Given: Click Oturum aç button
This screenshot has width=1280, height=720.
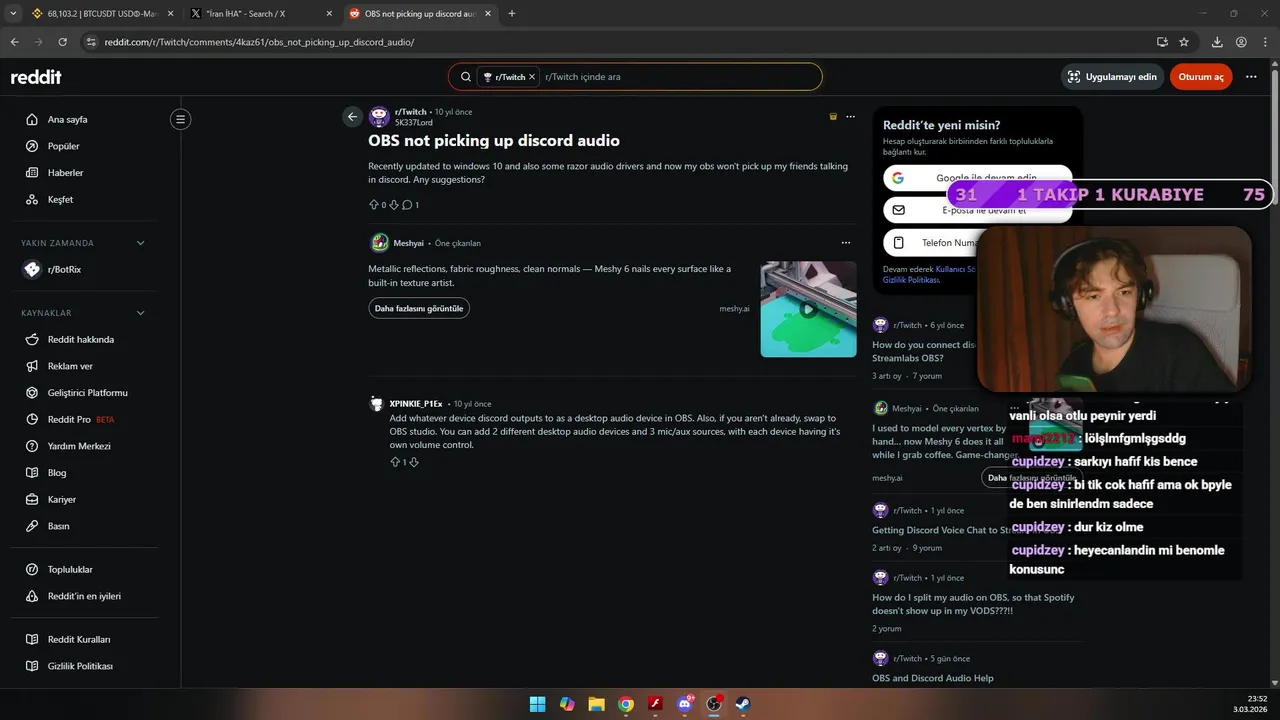Looking at the screenshot, I should tap(1201, 77).
